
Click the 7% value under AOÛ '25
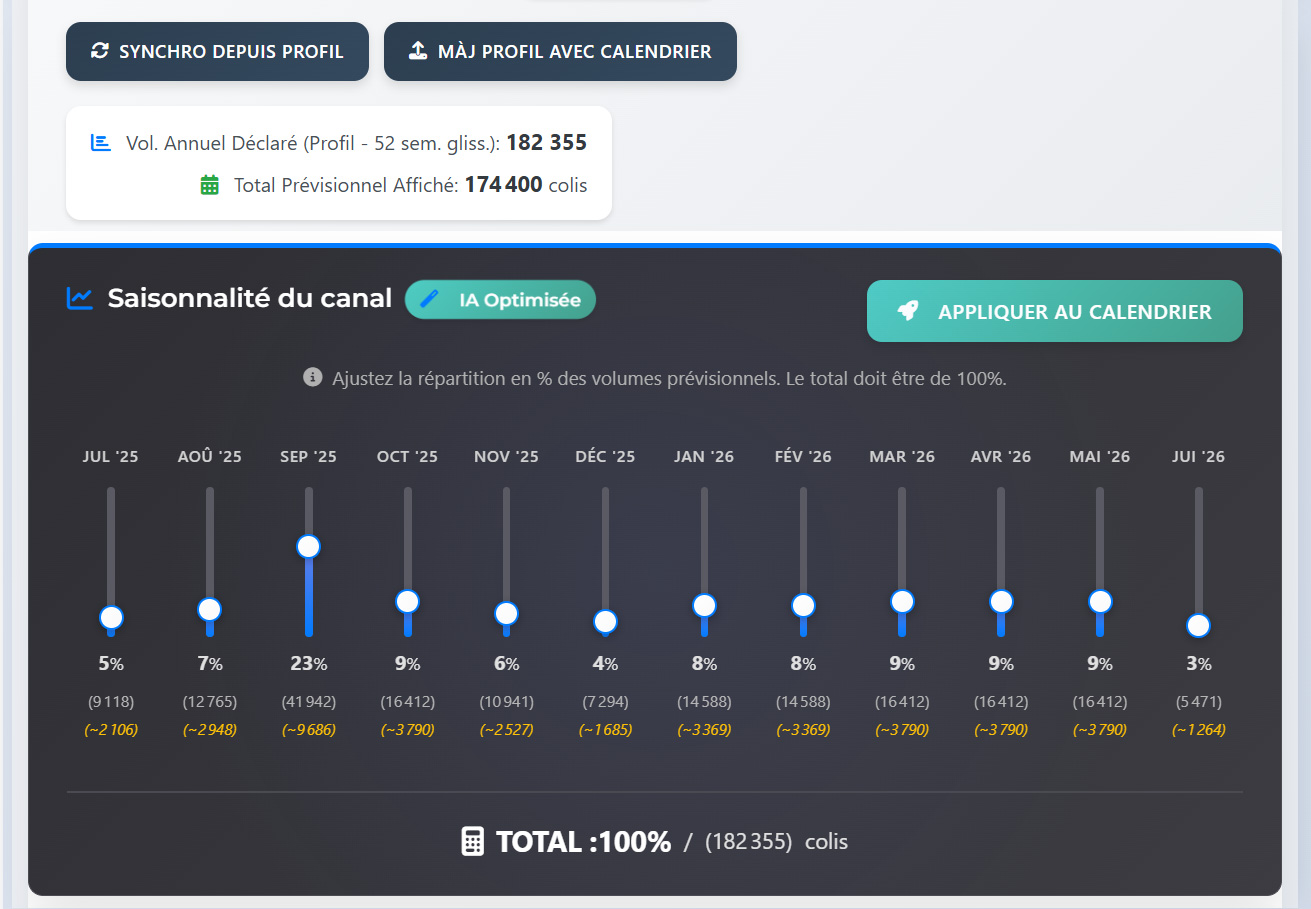click(x=209, y=663)
